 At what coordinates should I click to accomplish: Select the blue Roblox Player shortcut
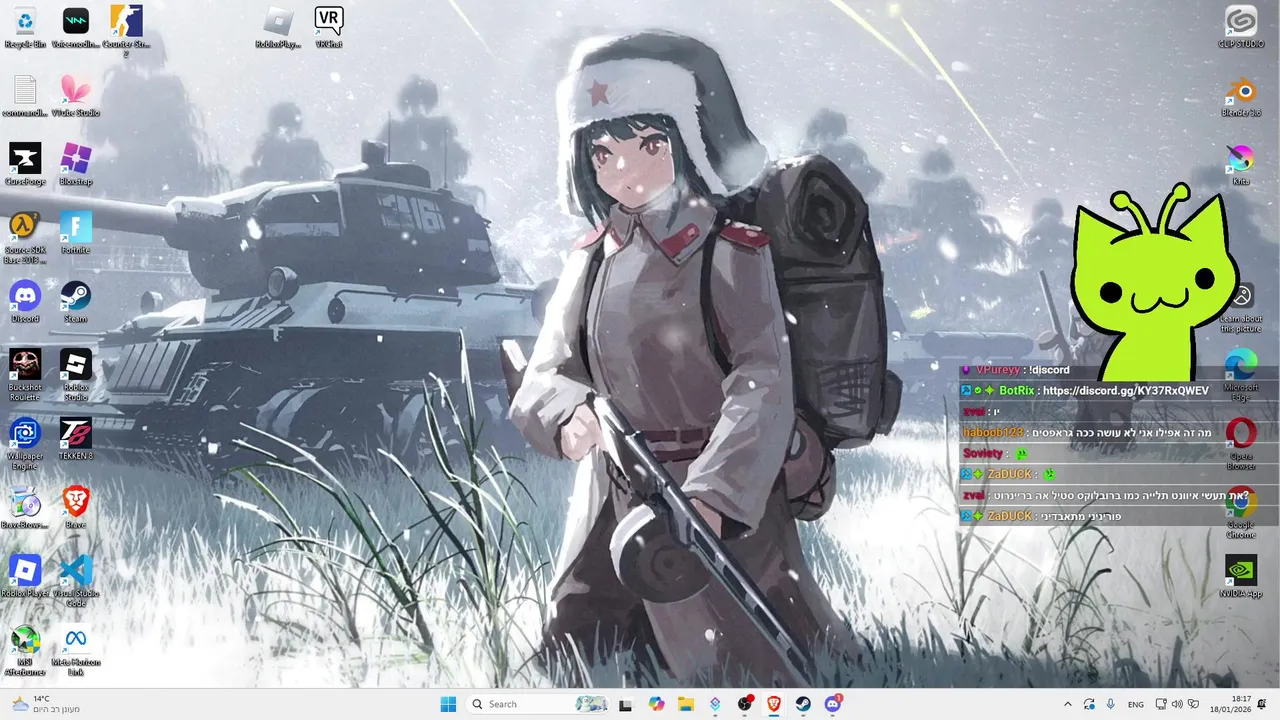pyautogui.click(x=25, y=577)
